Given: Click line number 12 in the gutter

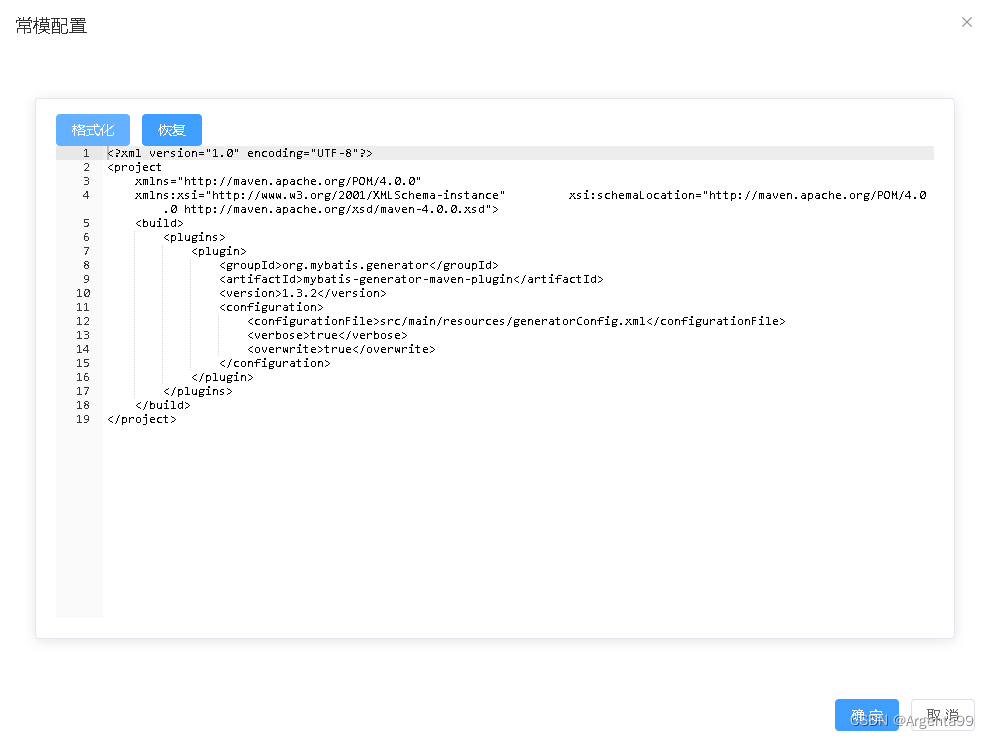Looking at the screenshot, I should coord(83,321).
